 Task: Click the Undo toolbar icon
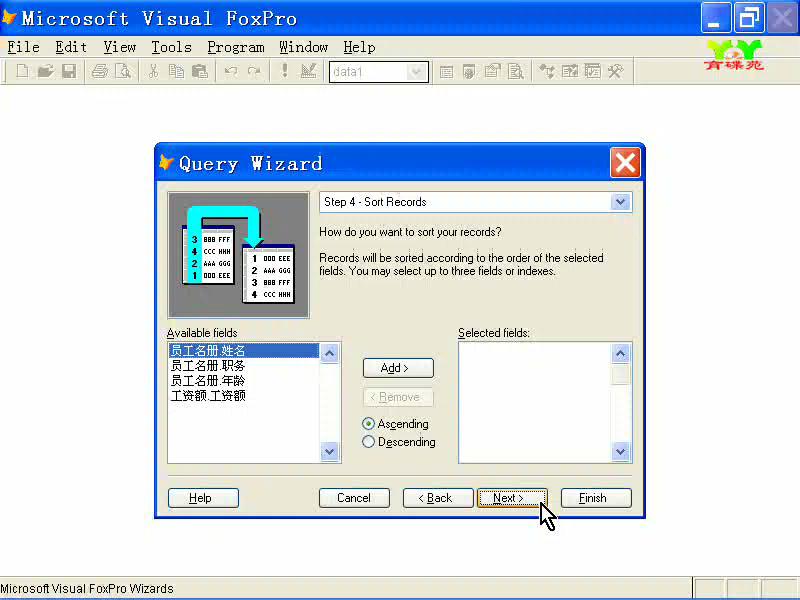[x=231, y=71]
